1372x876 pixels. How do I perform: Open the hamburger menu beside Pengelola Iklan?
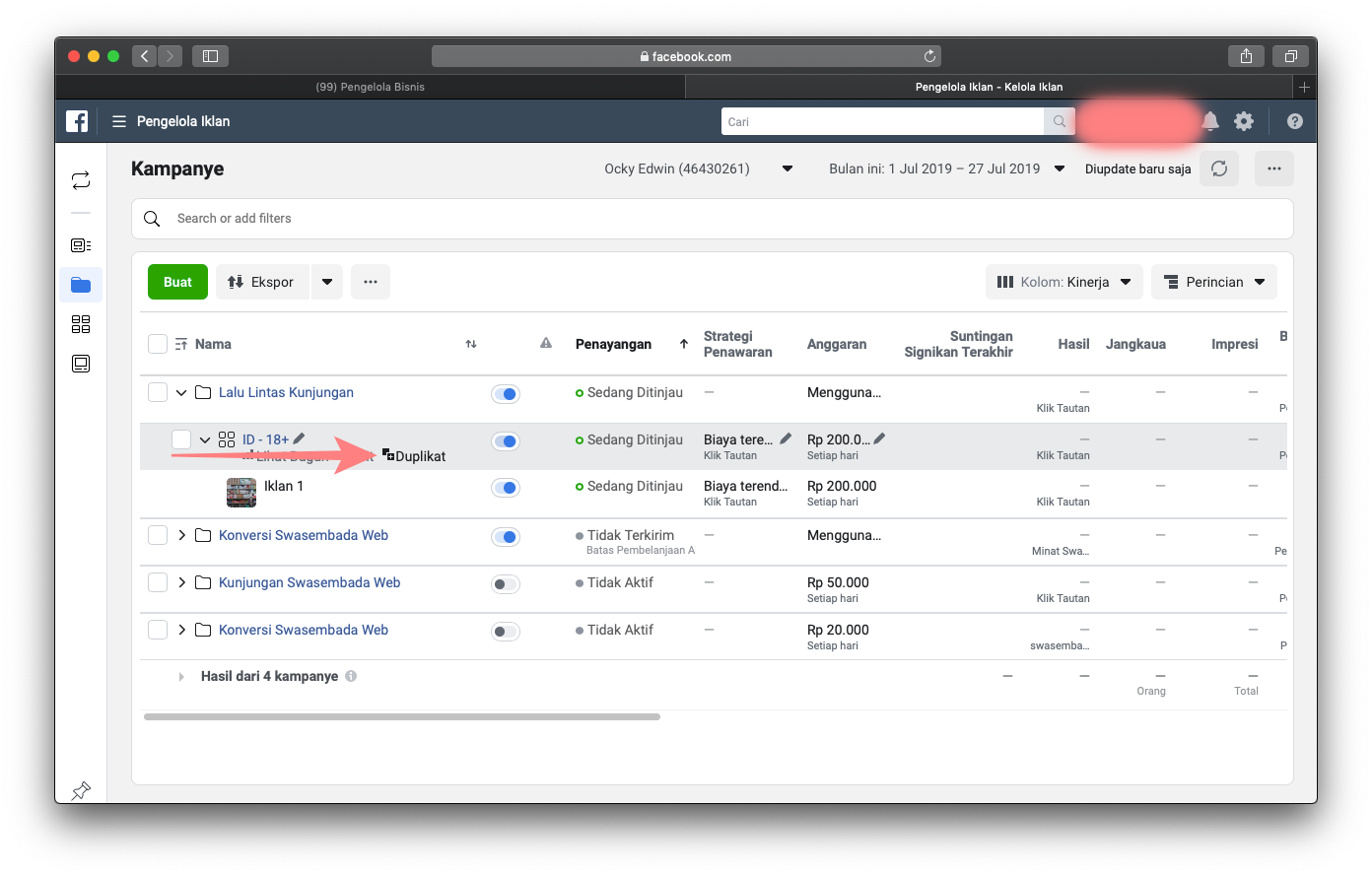119,121
